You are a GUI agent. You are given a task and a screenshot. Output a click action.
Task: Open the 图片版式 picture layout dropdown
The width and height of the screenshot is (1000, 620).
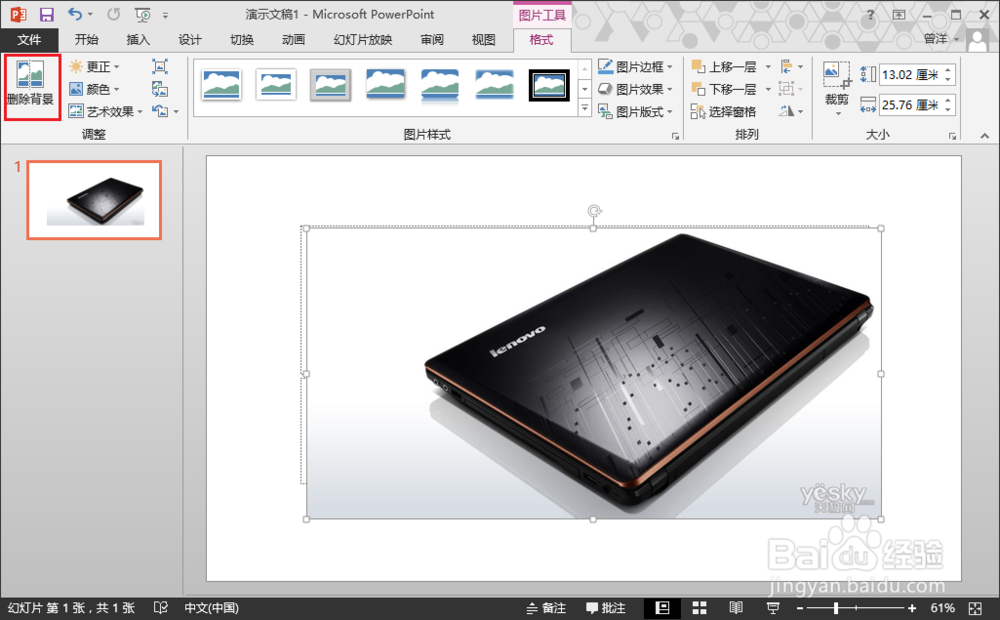click(635, 111)
